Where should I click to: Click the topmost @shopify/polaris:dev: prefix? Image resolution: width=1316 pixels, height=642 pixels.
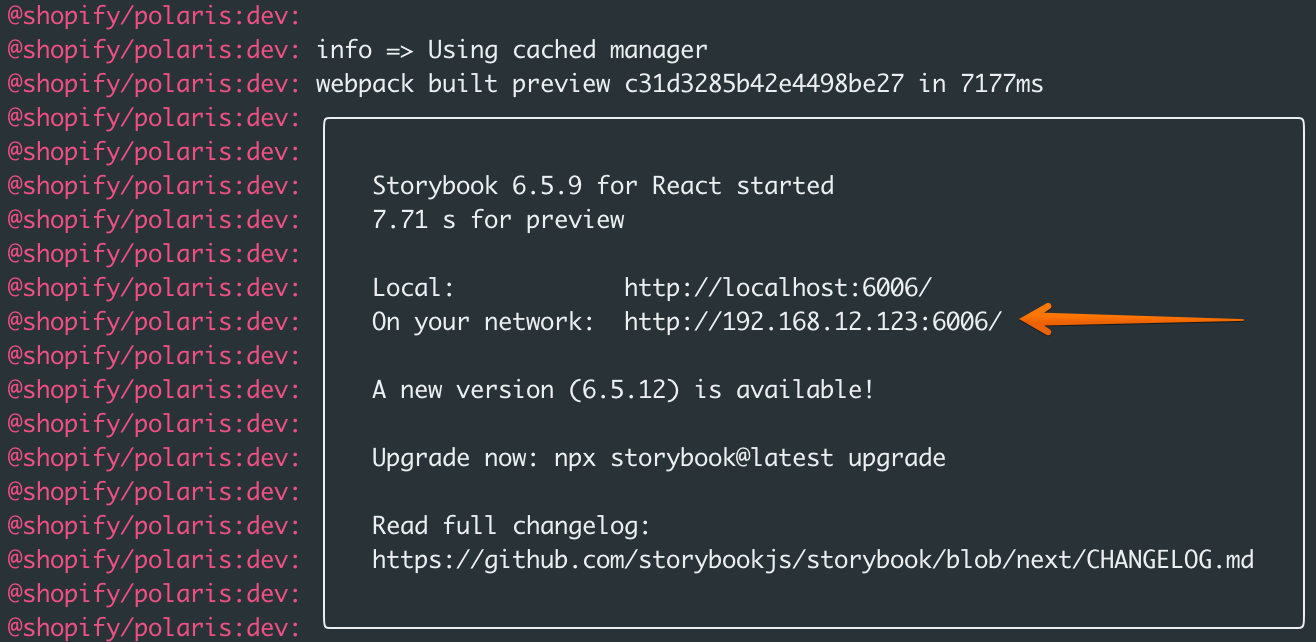tap(153, 16)
